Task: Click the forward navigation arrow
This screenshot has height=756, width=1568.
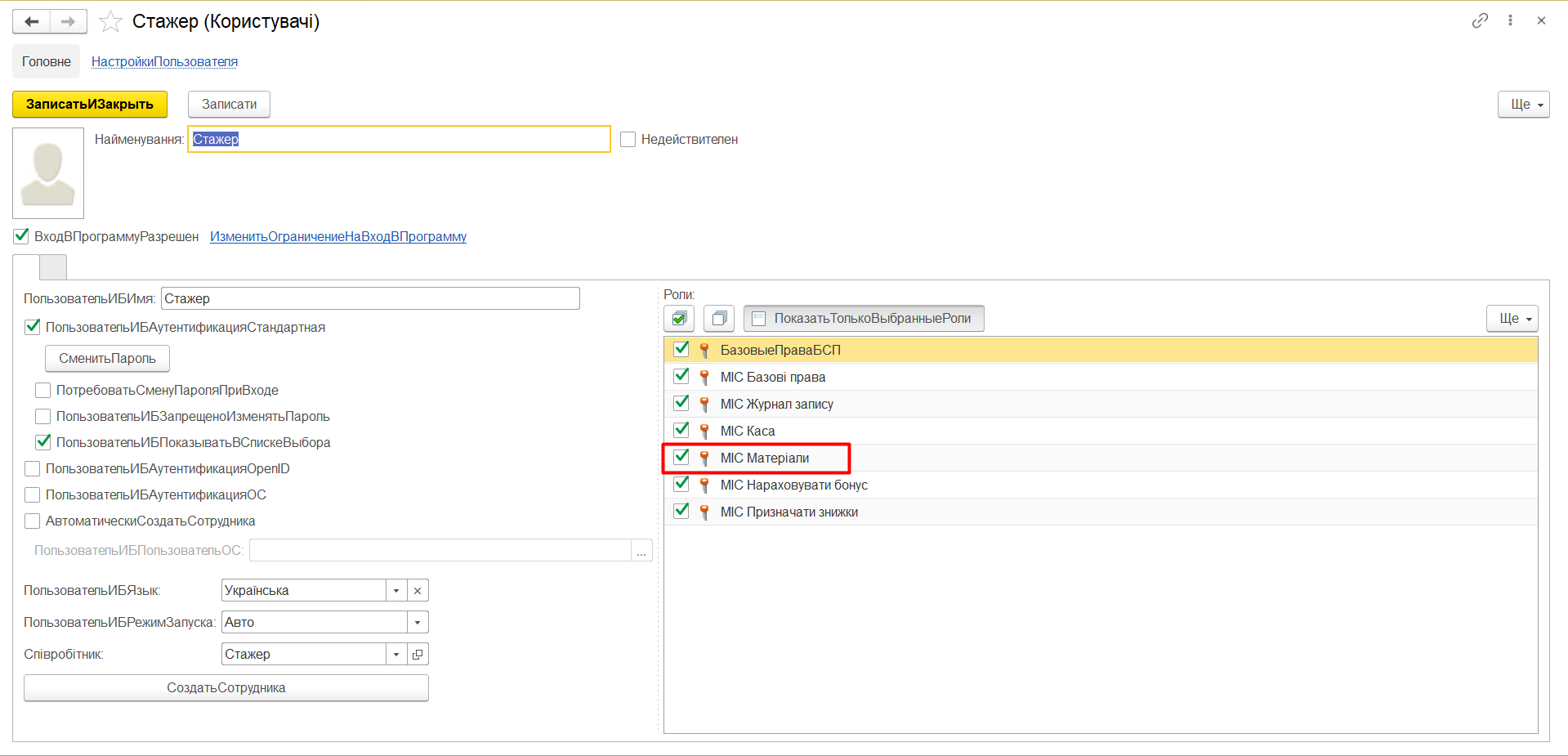Action: point(69,21)
